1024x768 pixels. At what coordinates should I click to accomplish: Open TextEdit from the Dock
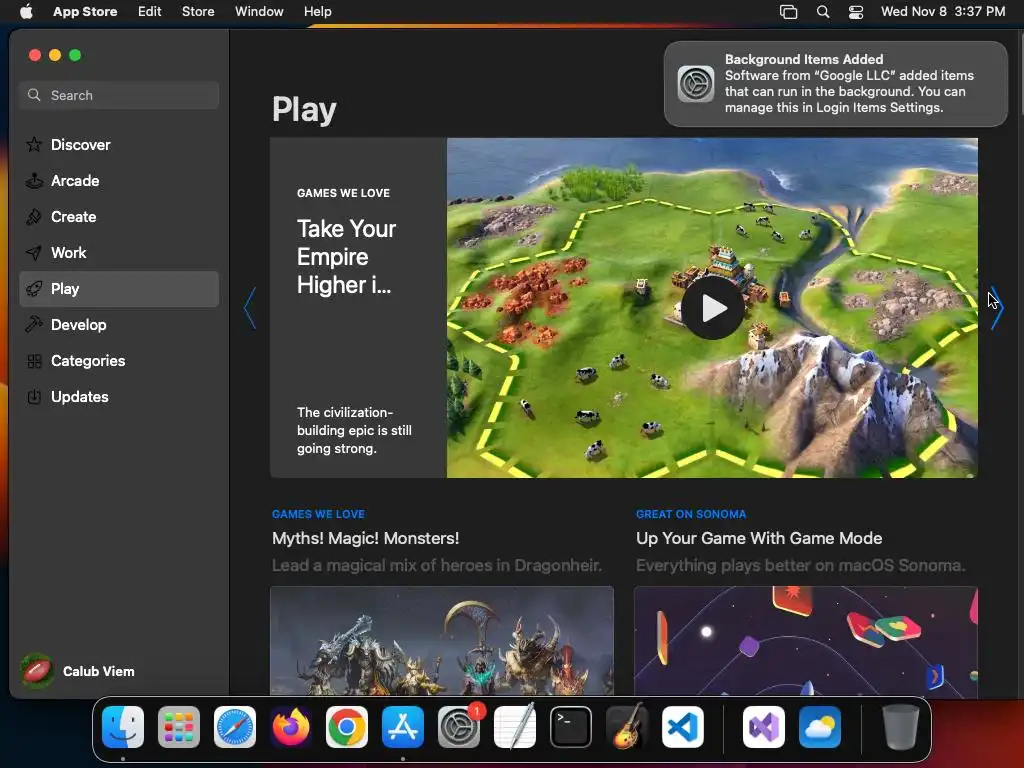pyautogui.click(x=515, y=727)
